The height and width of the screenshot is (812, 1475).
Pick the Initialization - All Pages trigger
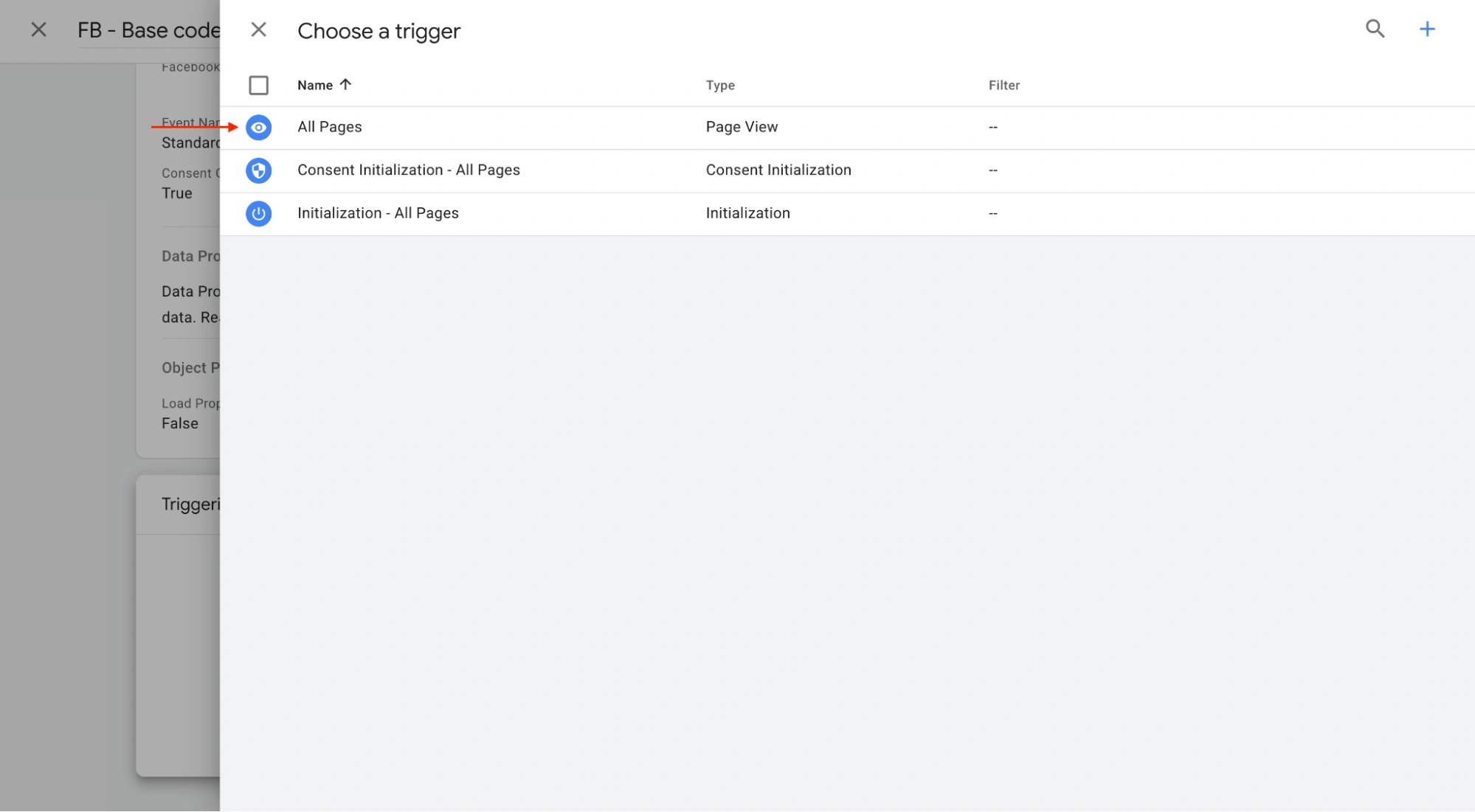pos(378,213)
